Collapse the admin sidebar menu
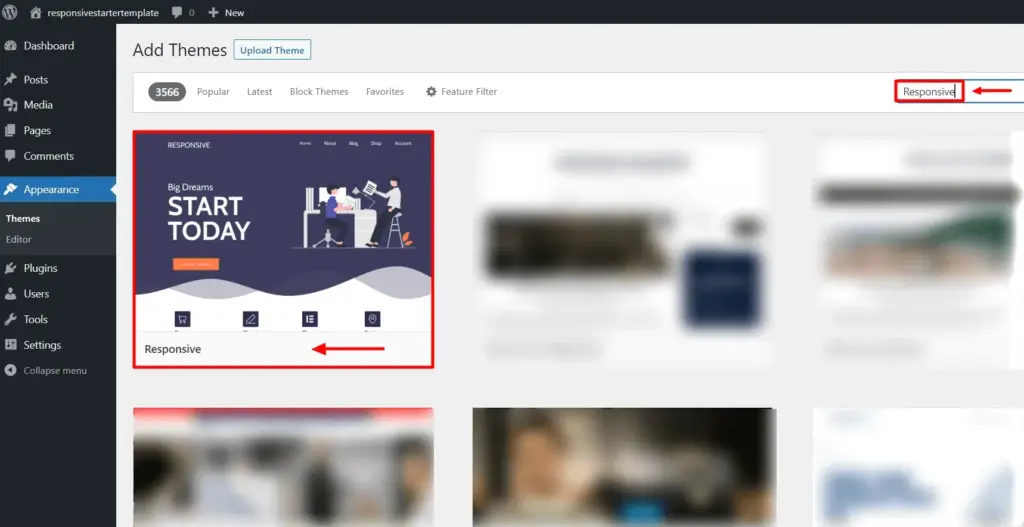This screenshot has height=527, width=1024. [54, 371]
